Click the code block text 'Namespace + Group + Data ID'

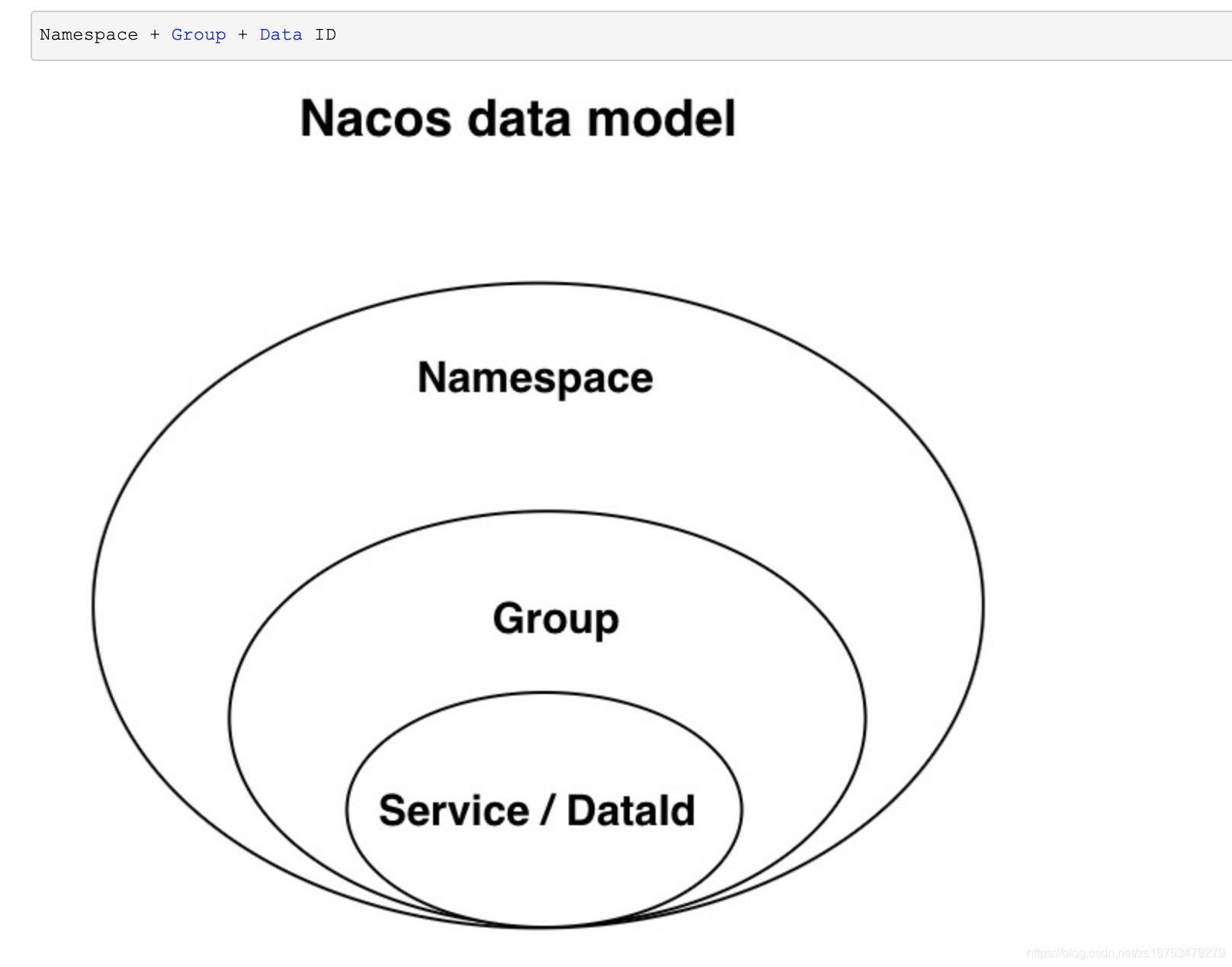[188, 35]
